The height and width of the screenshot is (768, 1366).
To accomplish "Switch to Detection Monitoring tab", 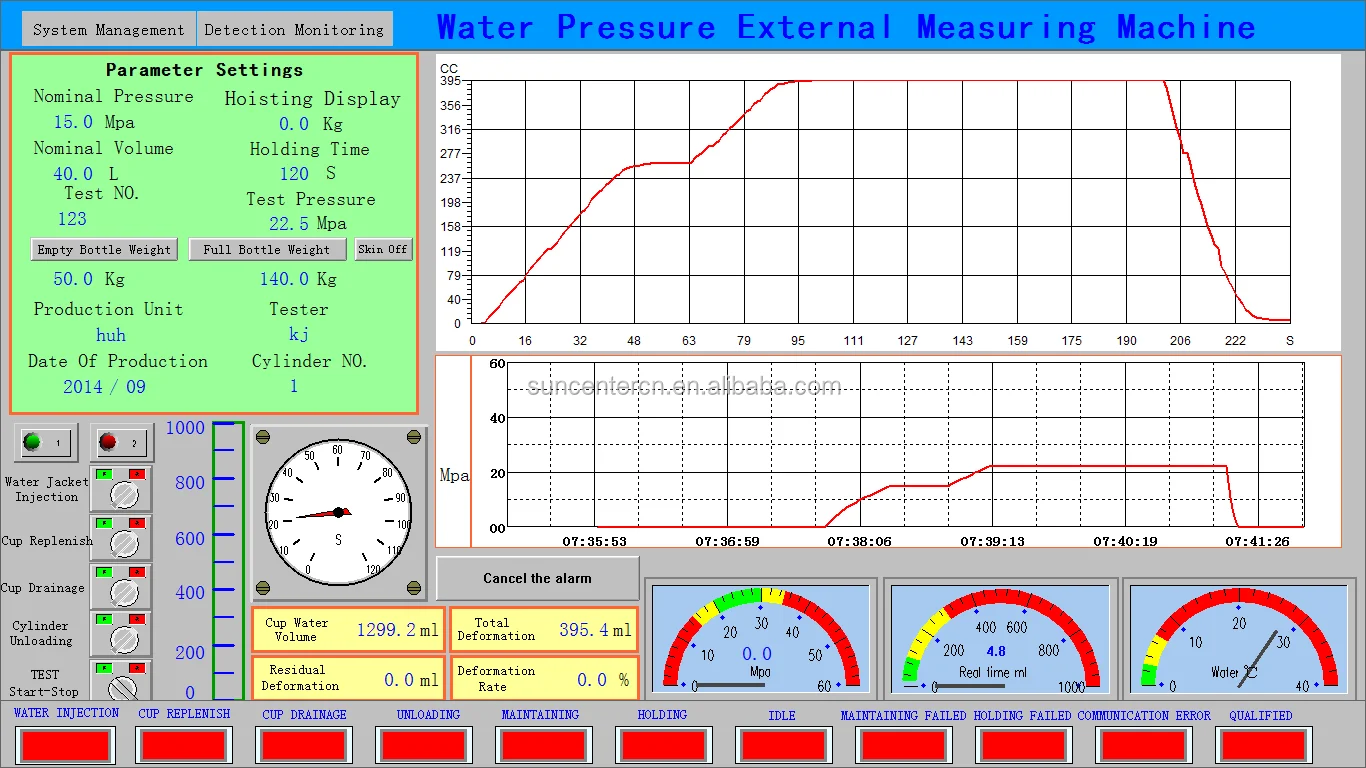I will pyautogui.click(x=294, y=30).
